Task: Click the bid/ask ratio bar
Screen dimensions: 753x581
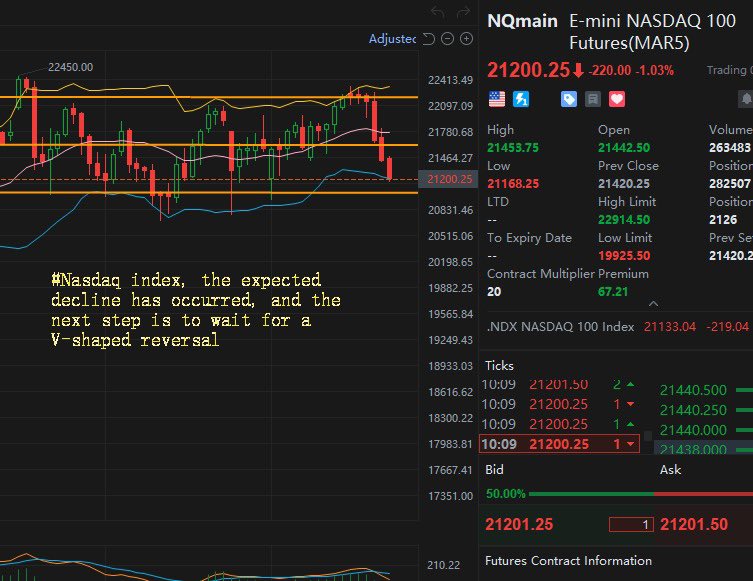Action: pyautogui.click(x=641, y=494)
